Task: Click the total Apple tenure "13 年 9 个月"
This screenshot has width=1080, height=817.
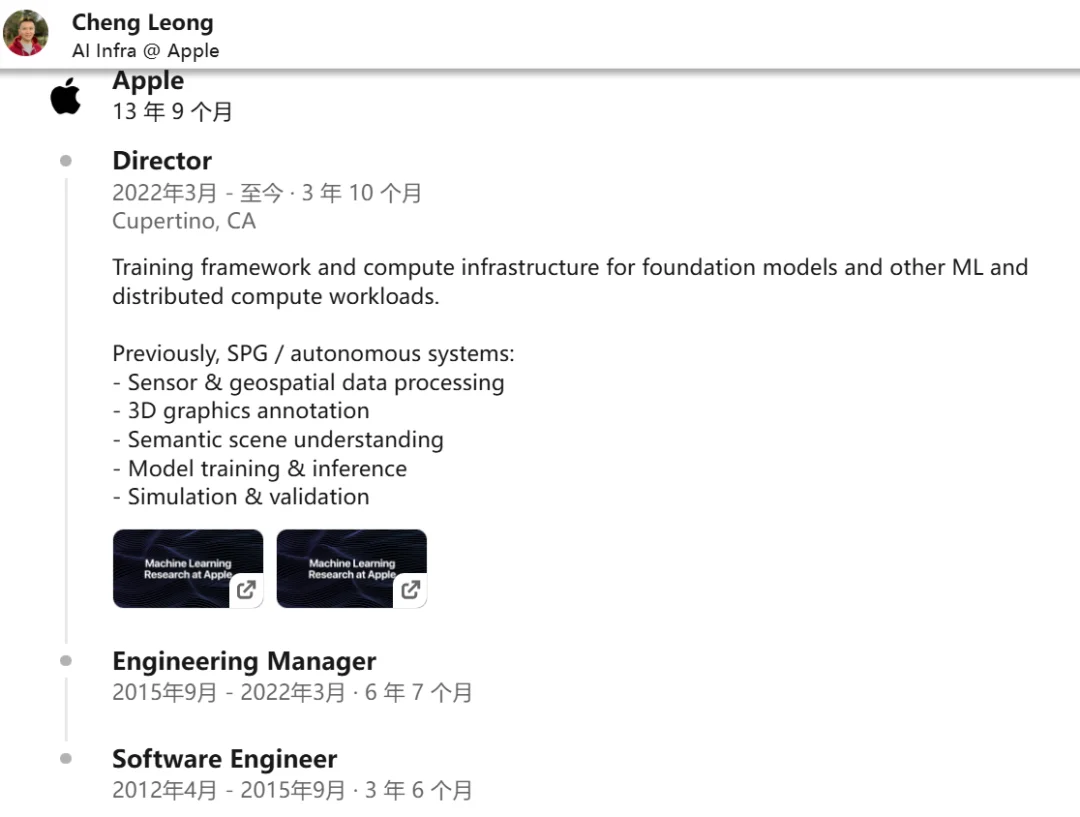Action: [172, 111]
